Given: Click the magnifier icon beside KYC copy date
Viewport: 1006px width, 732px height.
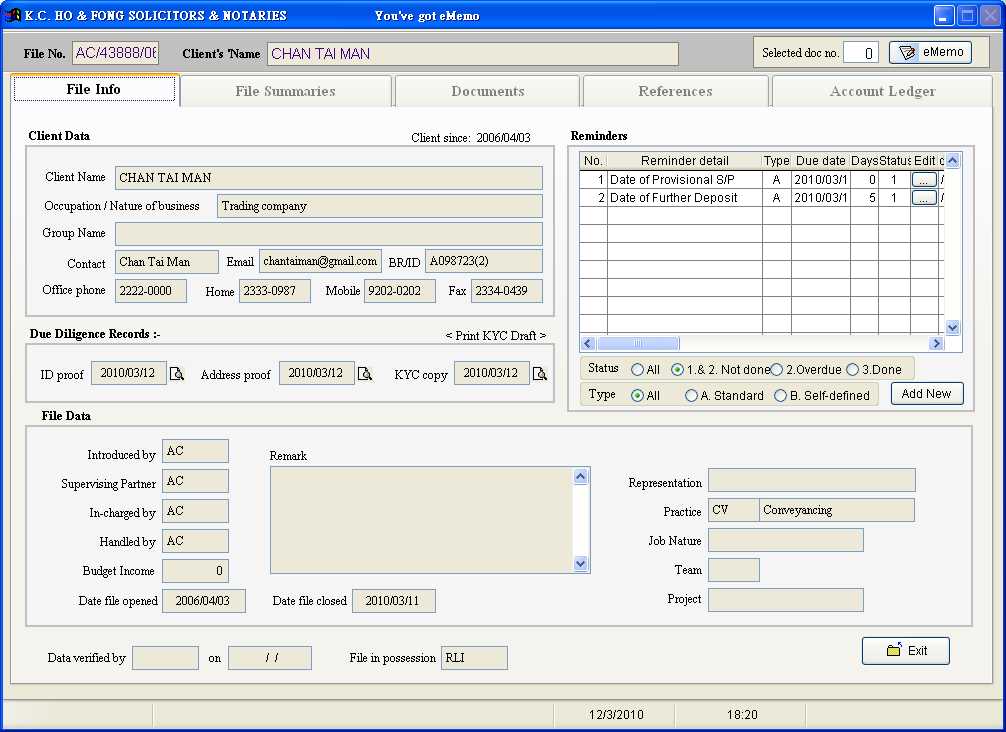Looking at the screenshot, I should (x=540, y=374).
